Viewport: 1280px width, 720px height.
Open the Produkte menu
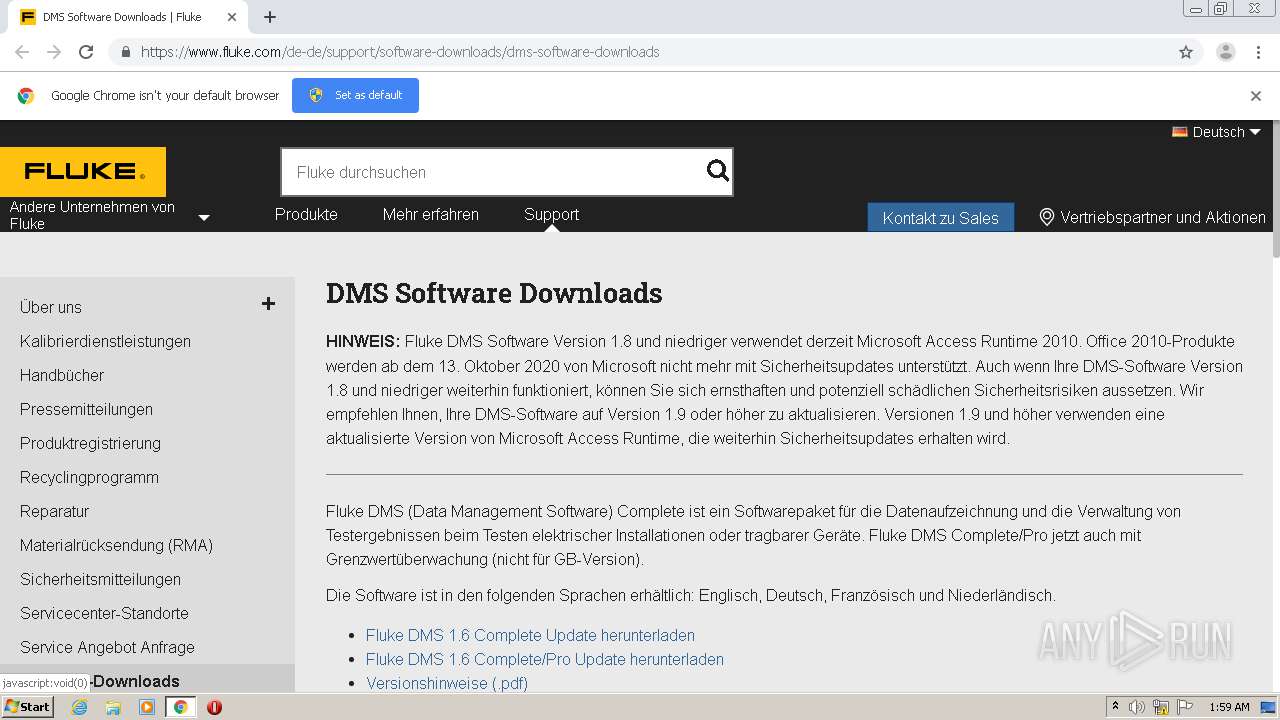click(306, 215)
